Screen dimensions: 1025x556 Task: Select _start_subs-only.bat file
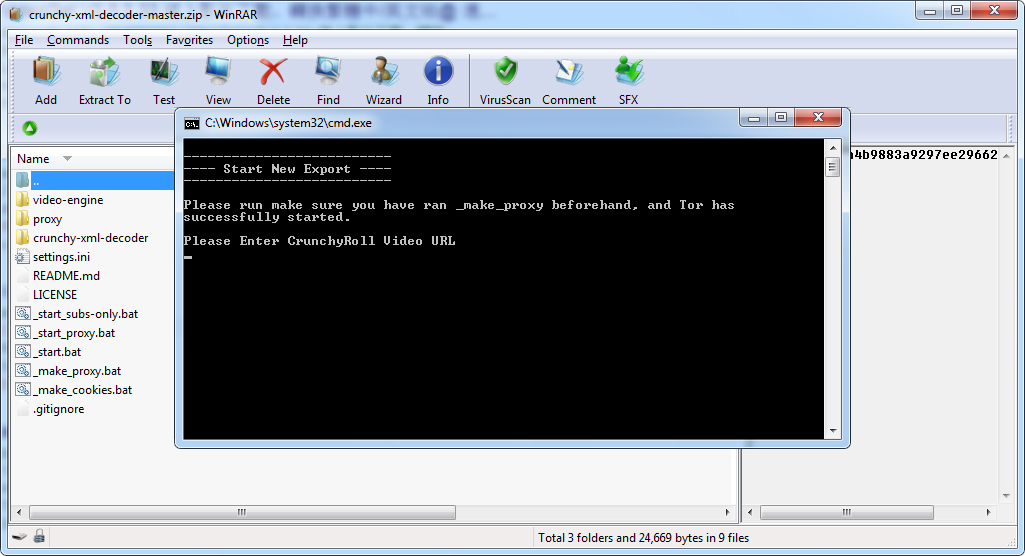[x=86, y=314]
